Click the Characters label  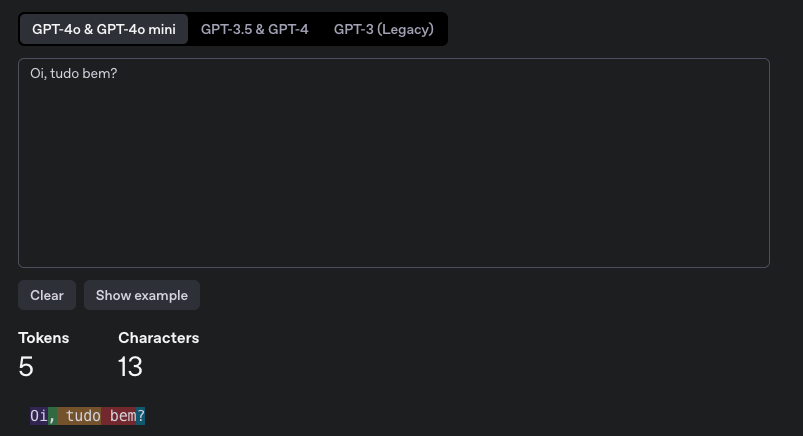click(x=159, y=338)
